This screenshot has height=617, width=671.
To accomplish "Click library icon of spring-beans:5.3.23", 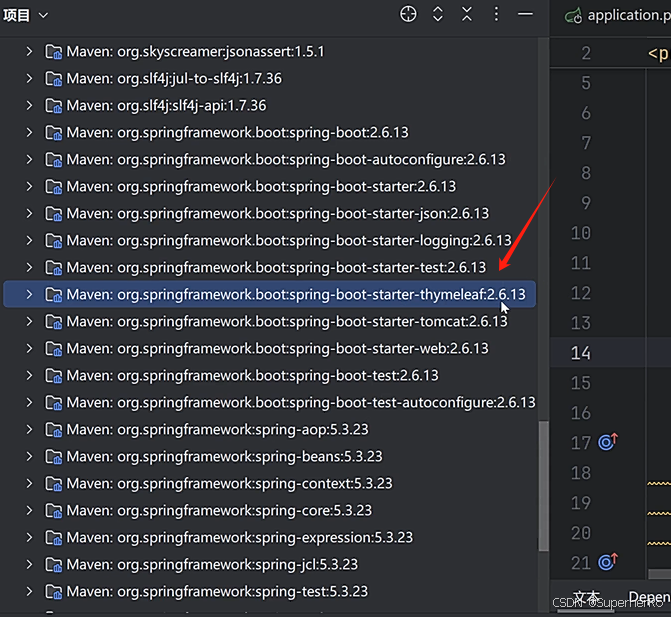I will coord(54,457).
